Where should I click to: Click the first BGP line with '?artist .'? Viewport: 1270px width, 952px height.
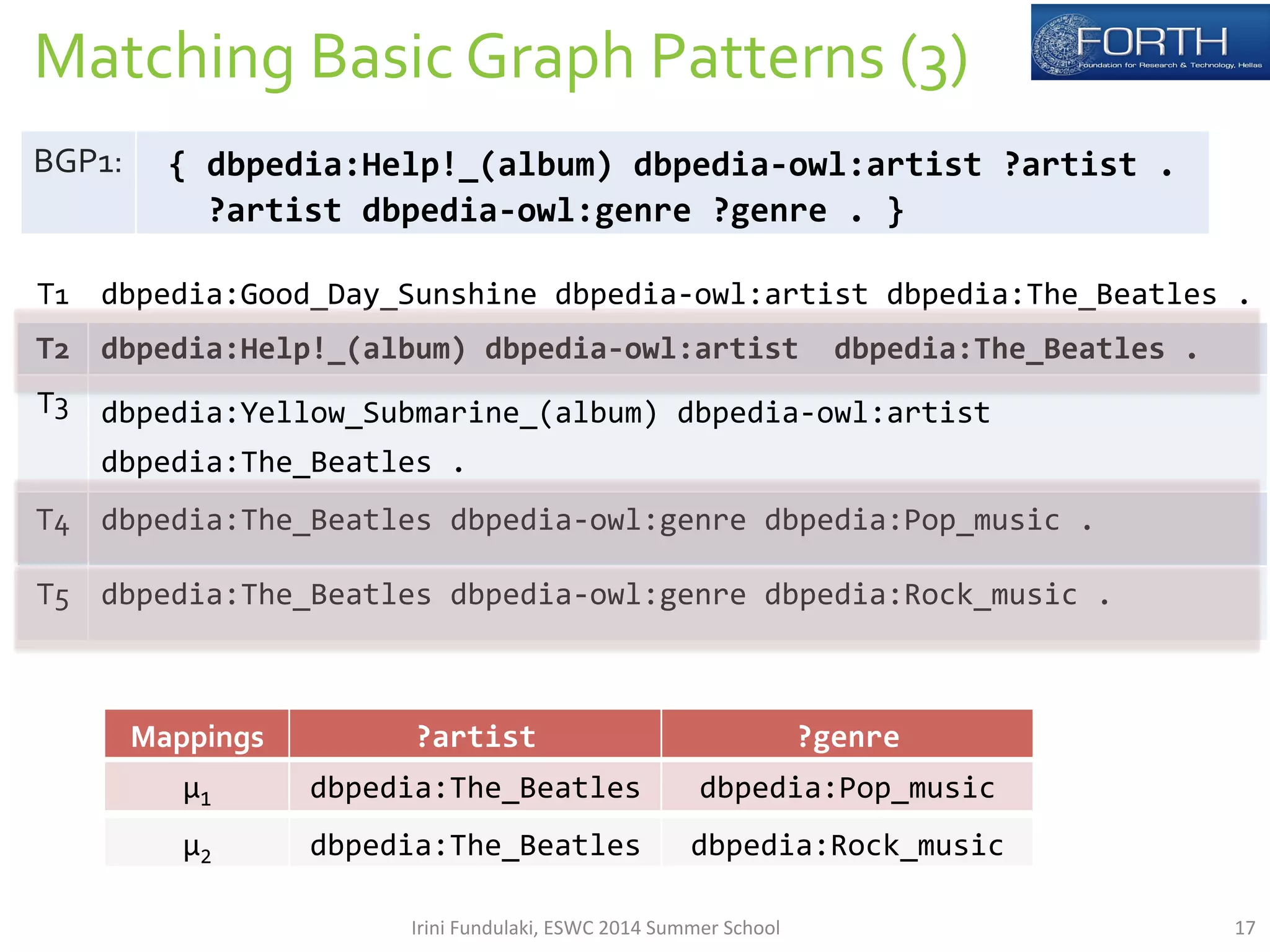(671, 165)
